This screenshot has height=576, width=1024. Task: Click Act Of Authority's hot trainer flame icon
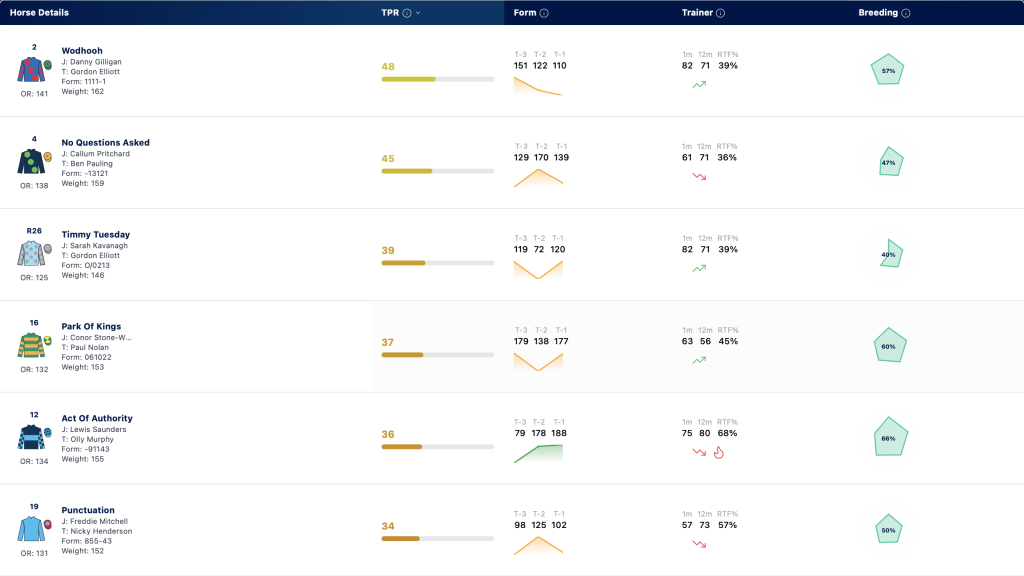click(719, 453)
